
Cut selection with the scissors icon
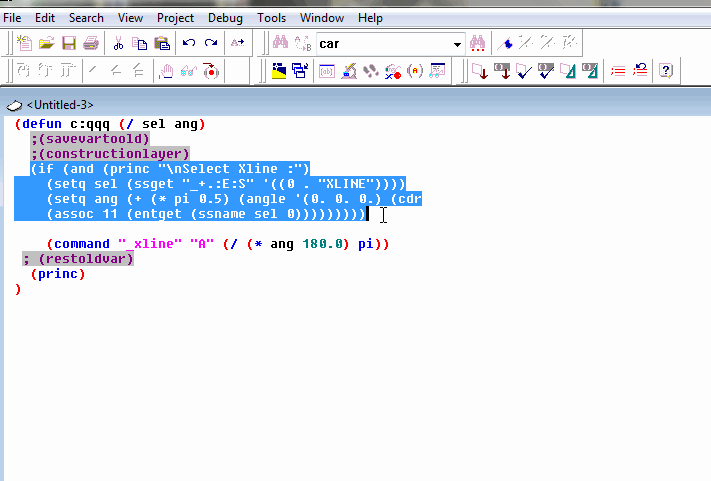coord(118,43)
